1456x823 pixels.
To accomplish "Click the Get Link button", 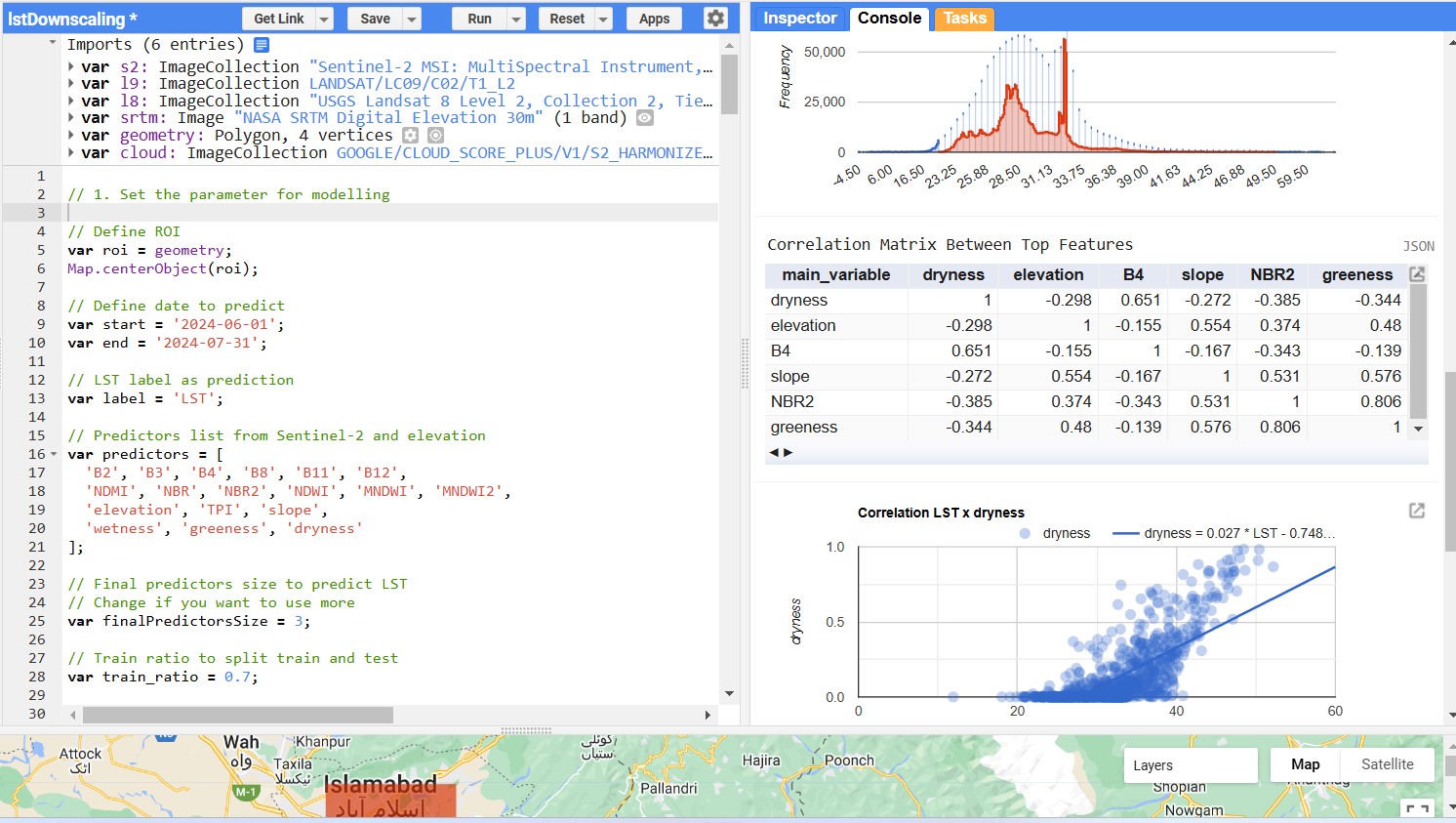I will [279, 19].
